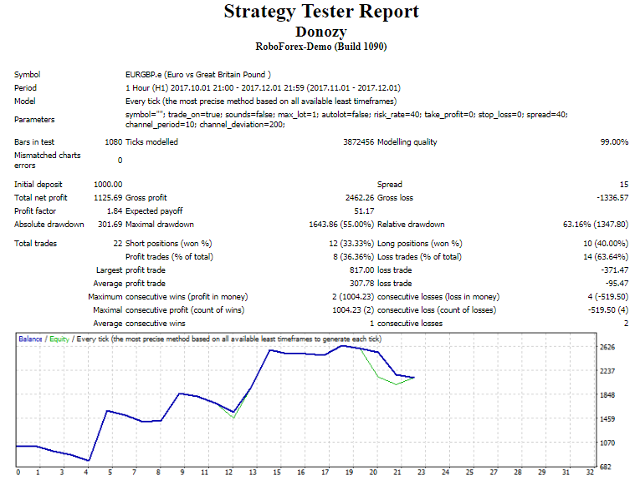
Task: Select largest loss trade value '-371.47'
Action: point(615,270)
